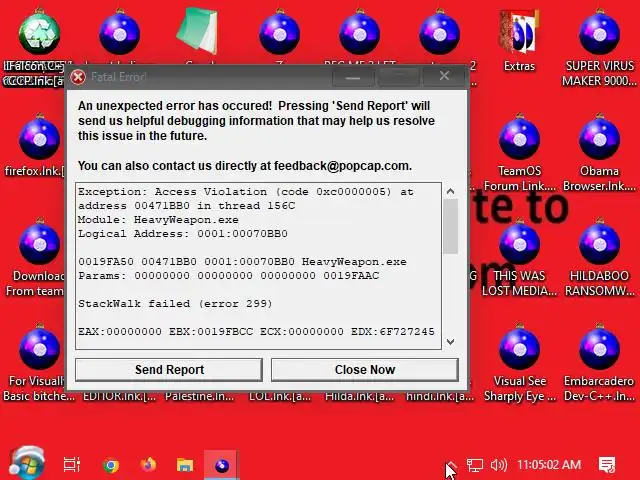Click the scrollbar thumb in the error details box
Image resolution: width=640 pixels, height=480 pixels.
(x=450, y=226)
